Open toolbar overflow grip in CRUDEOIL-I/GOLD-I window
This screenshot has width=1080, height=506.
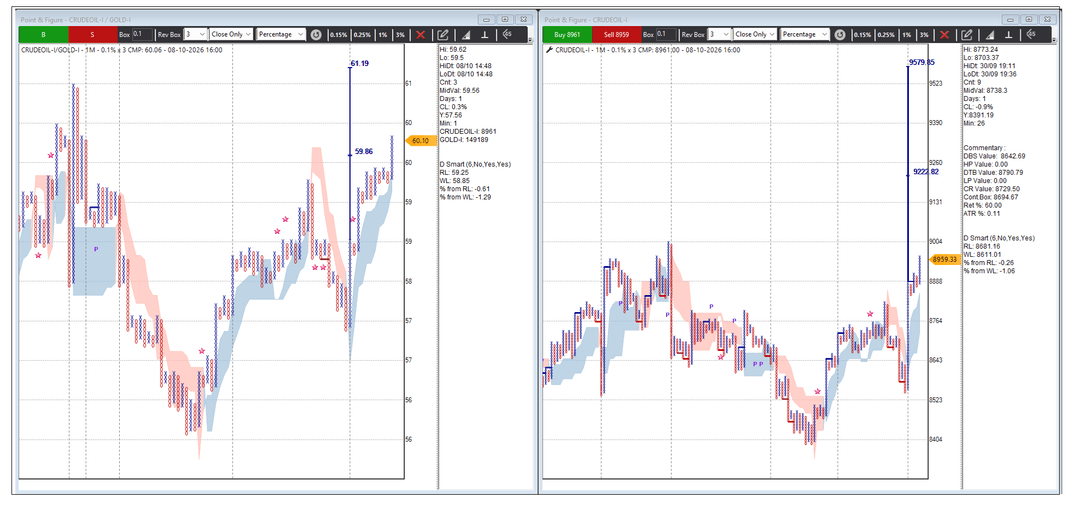pyautogui.click(x=529, y=38)
